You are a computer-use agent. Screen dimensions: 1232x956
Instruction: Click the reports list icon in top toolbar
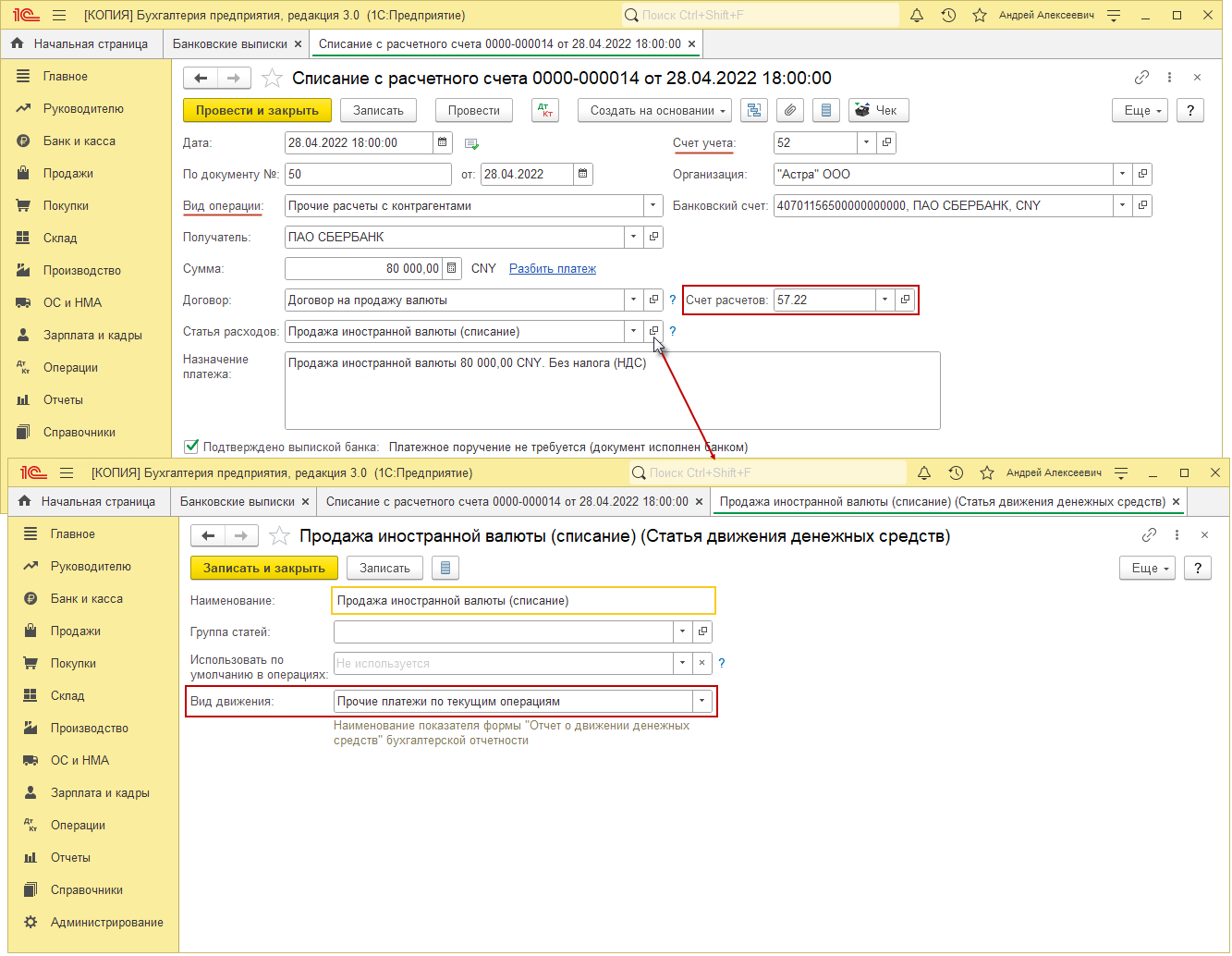[826, 110]
